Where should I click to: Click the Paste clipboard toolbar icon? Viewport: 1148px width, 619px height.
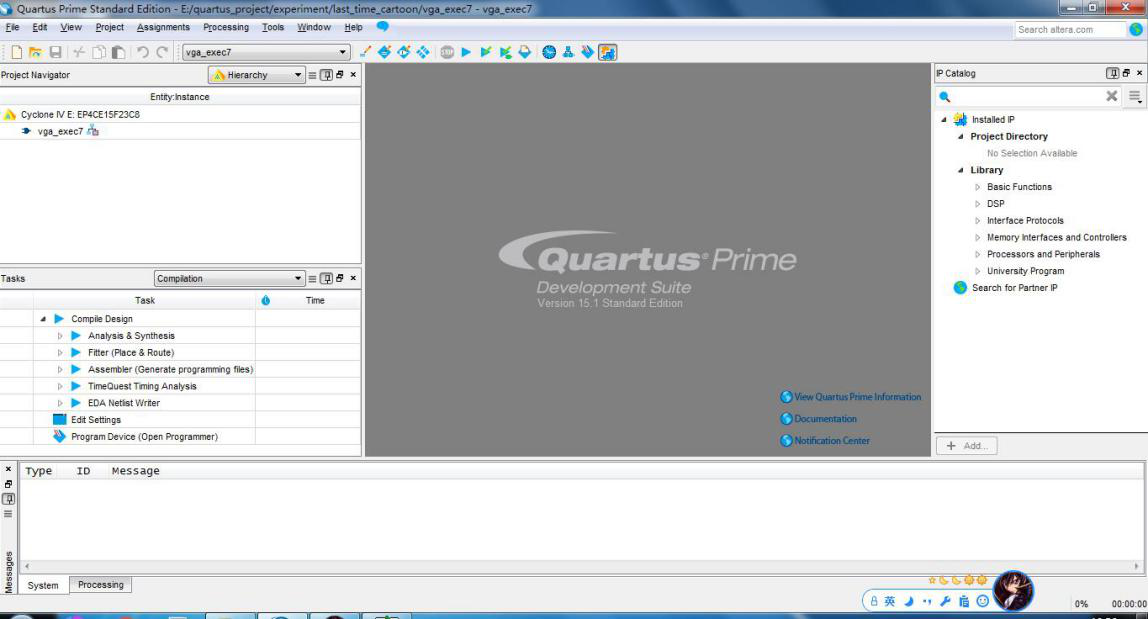pos(118,52)
